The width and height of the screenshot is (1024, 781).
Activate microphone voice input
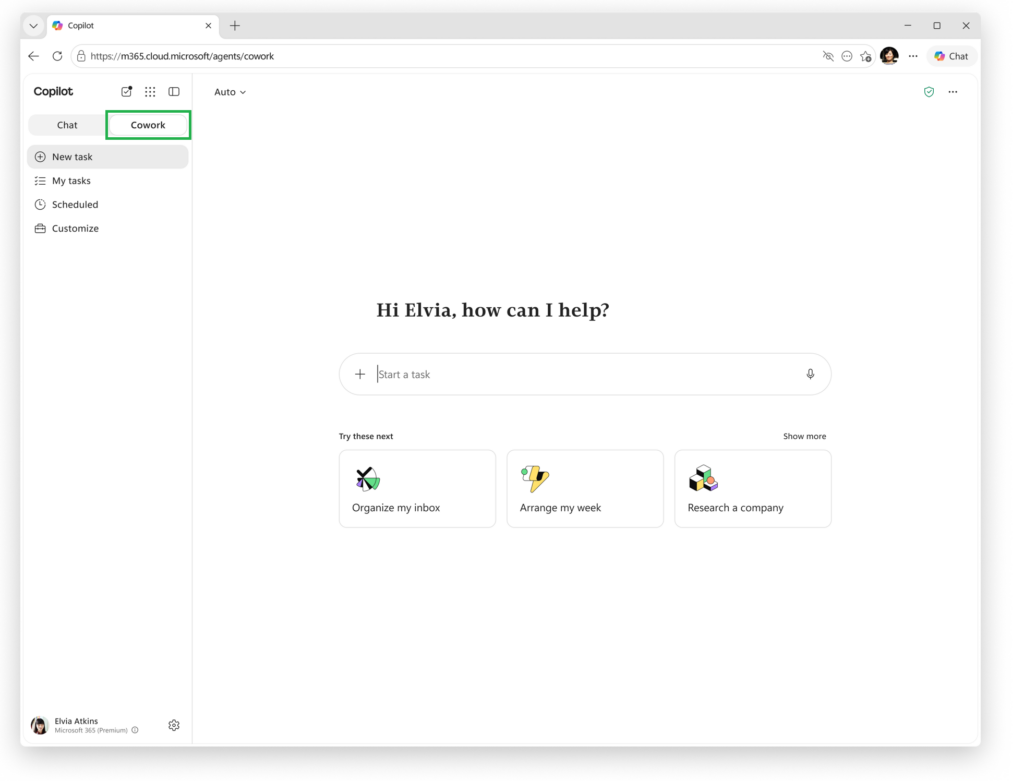tap(810, 374)
